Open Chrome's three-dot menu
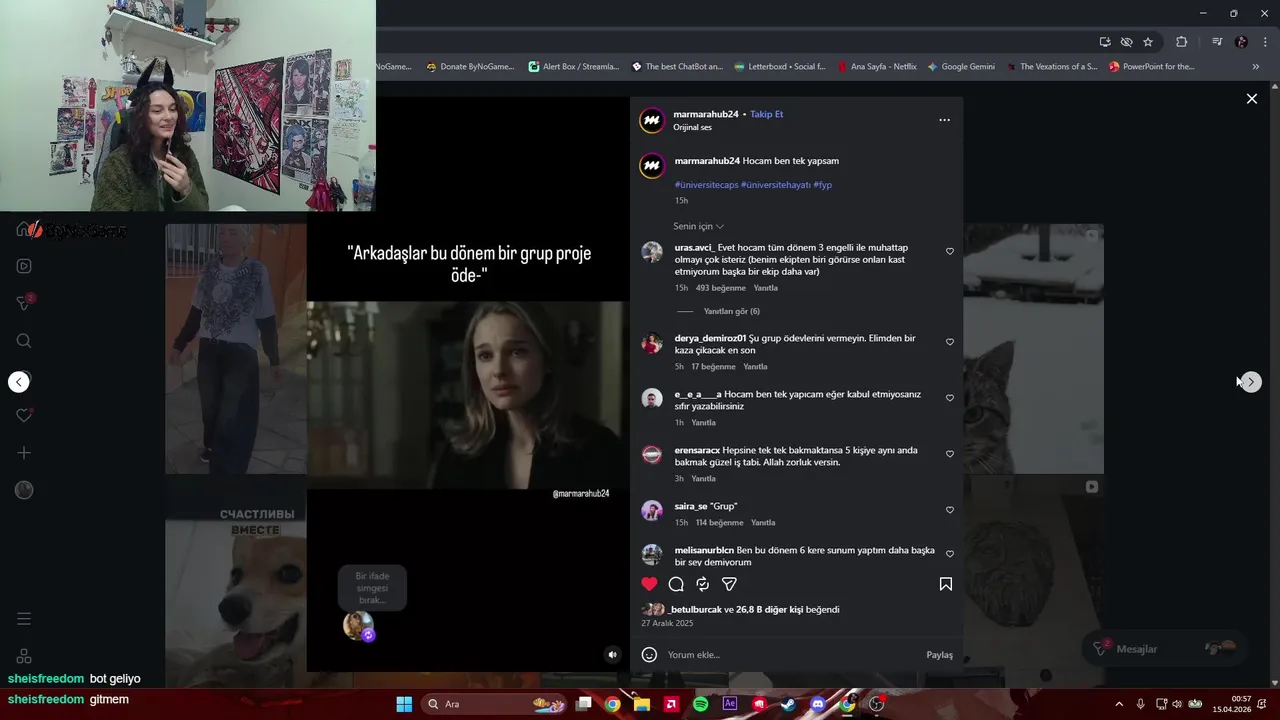 [x=1265, y=42]
